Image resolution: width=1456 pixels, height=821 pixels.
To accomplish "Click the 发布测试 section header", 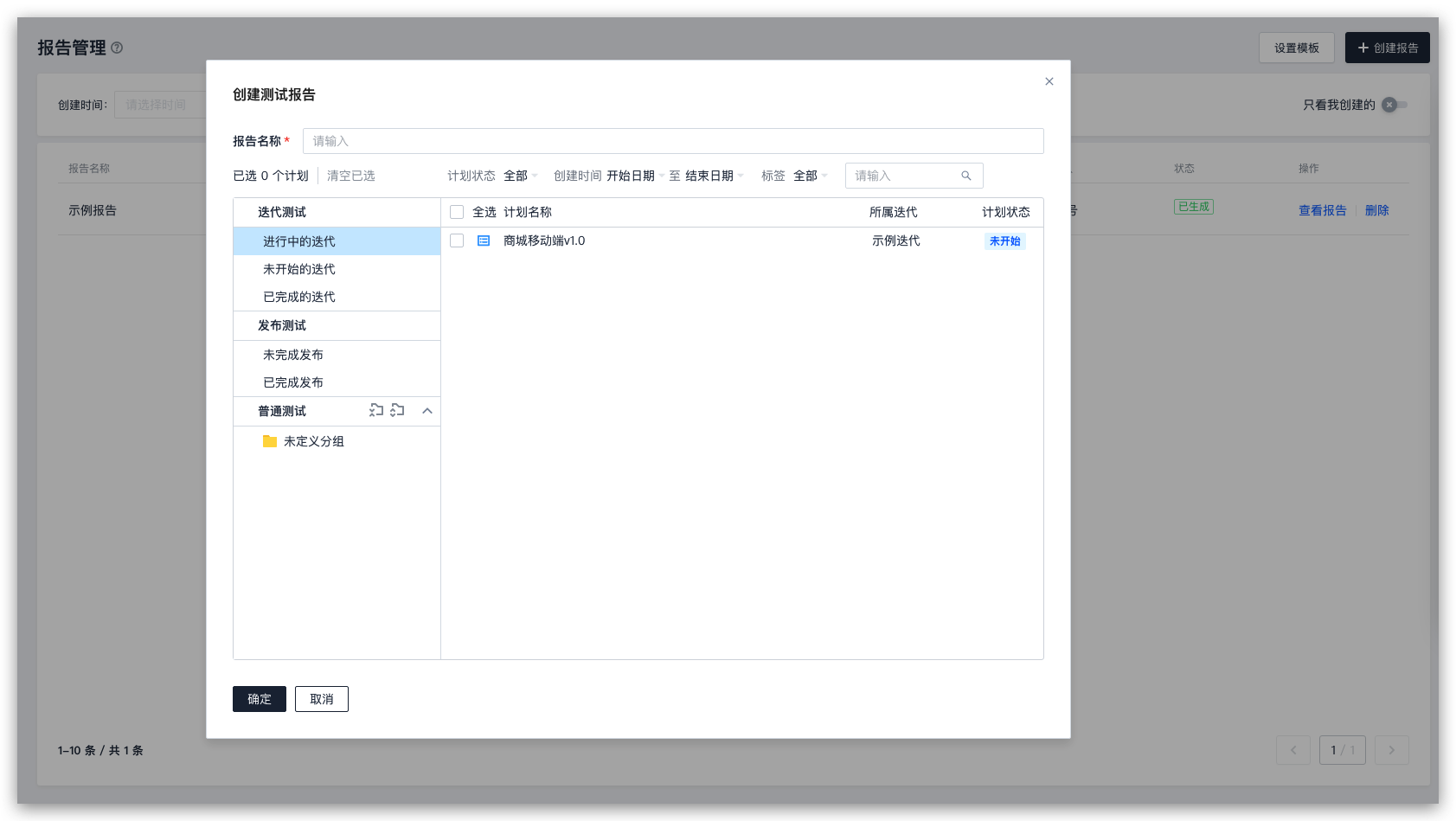I will 337,325.
